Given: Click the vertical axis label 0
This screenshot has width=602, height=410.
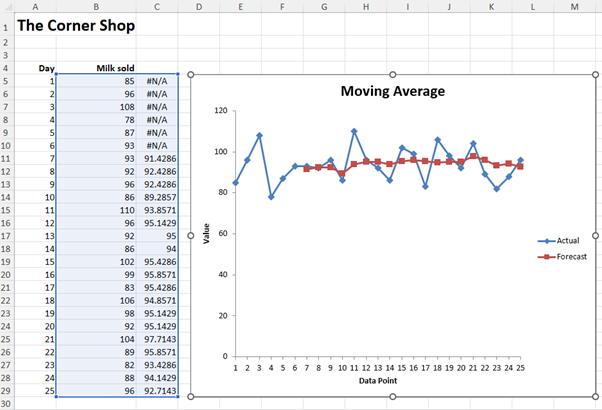Looking at the screenshot, I should click(225, 356).
